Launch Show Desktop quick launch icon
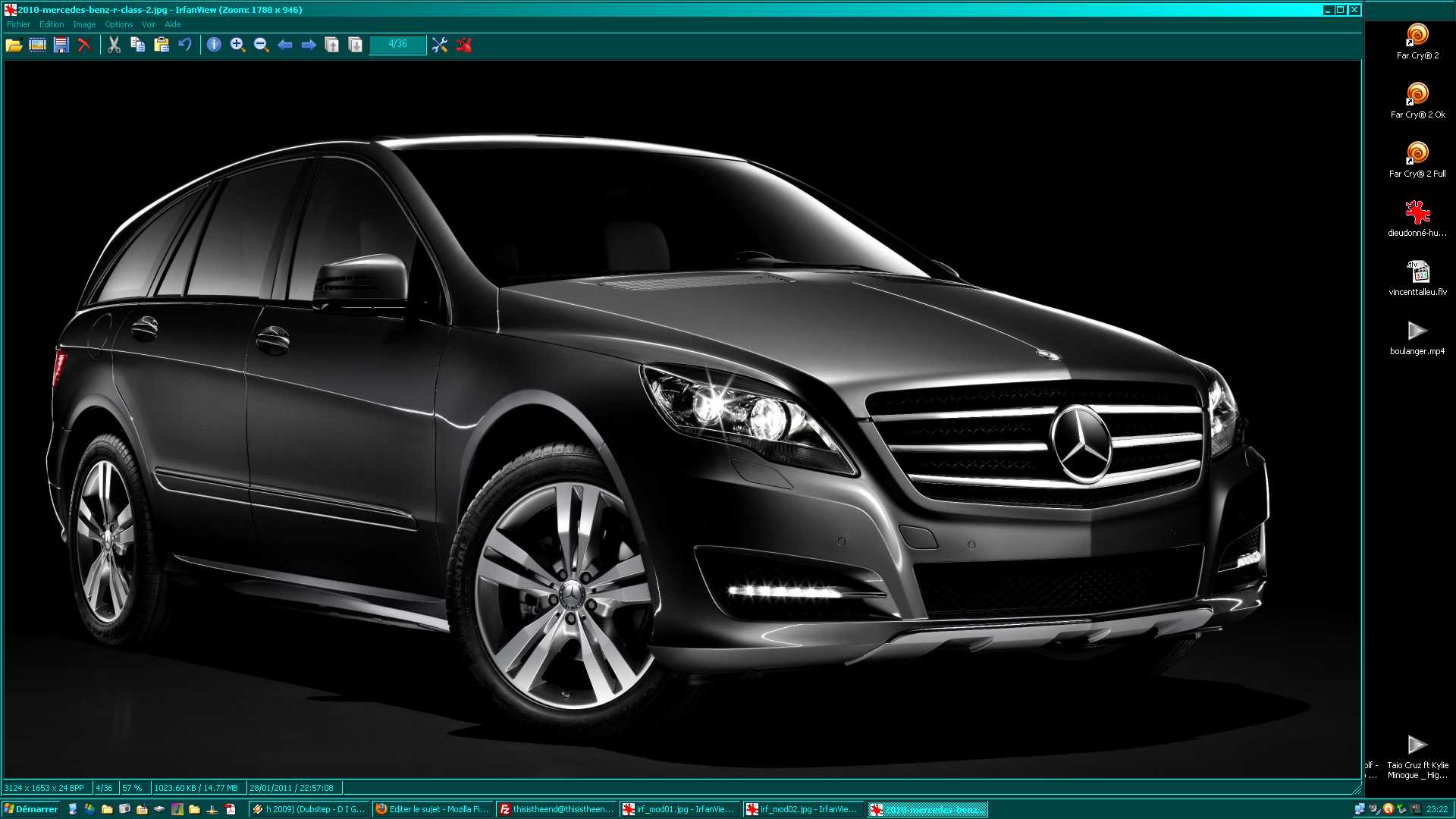This screenshot has width=1456, height=819. [x=73, y=809]
